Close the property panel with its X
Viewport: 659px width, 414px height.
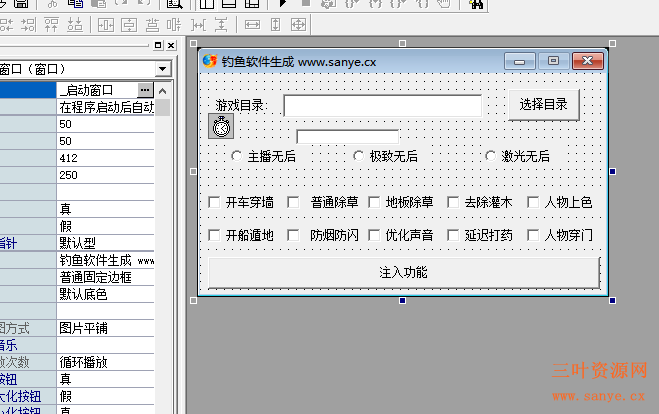[171, 45]
